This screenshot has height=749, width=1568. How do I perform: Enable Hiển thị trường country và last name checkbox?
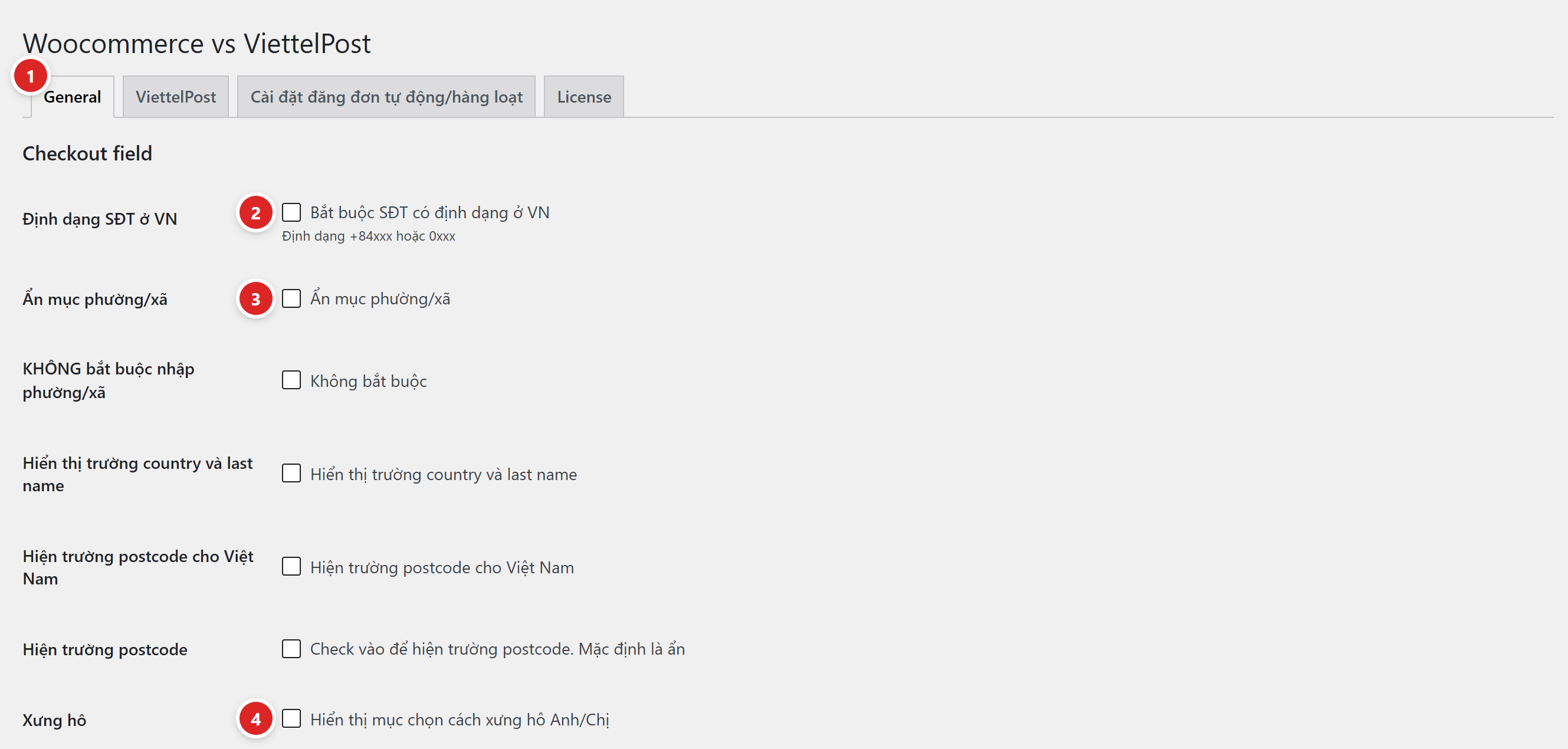click(x=291, y=474)
